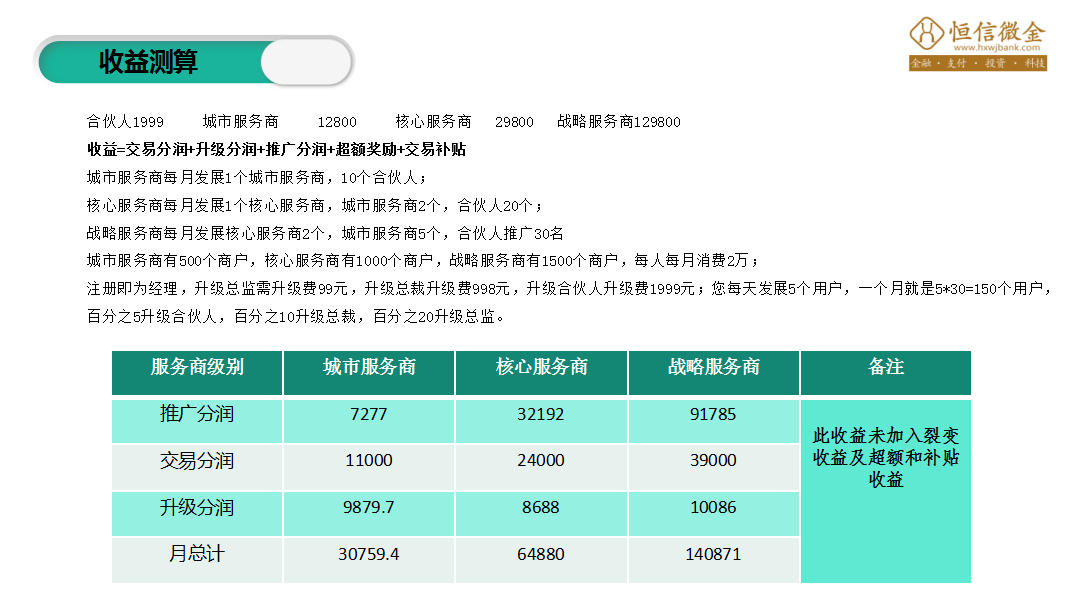Click the cell value 140871

(713, 554)
